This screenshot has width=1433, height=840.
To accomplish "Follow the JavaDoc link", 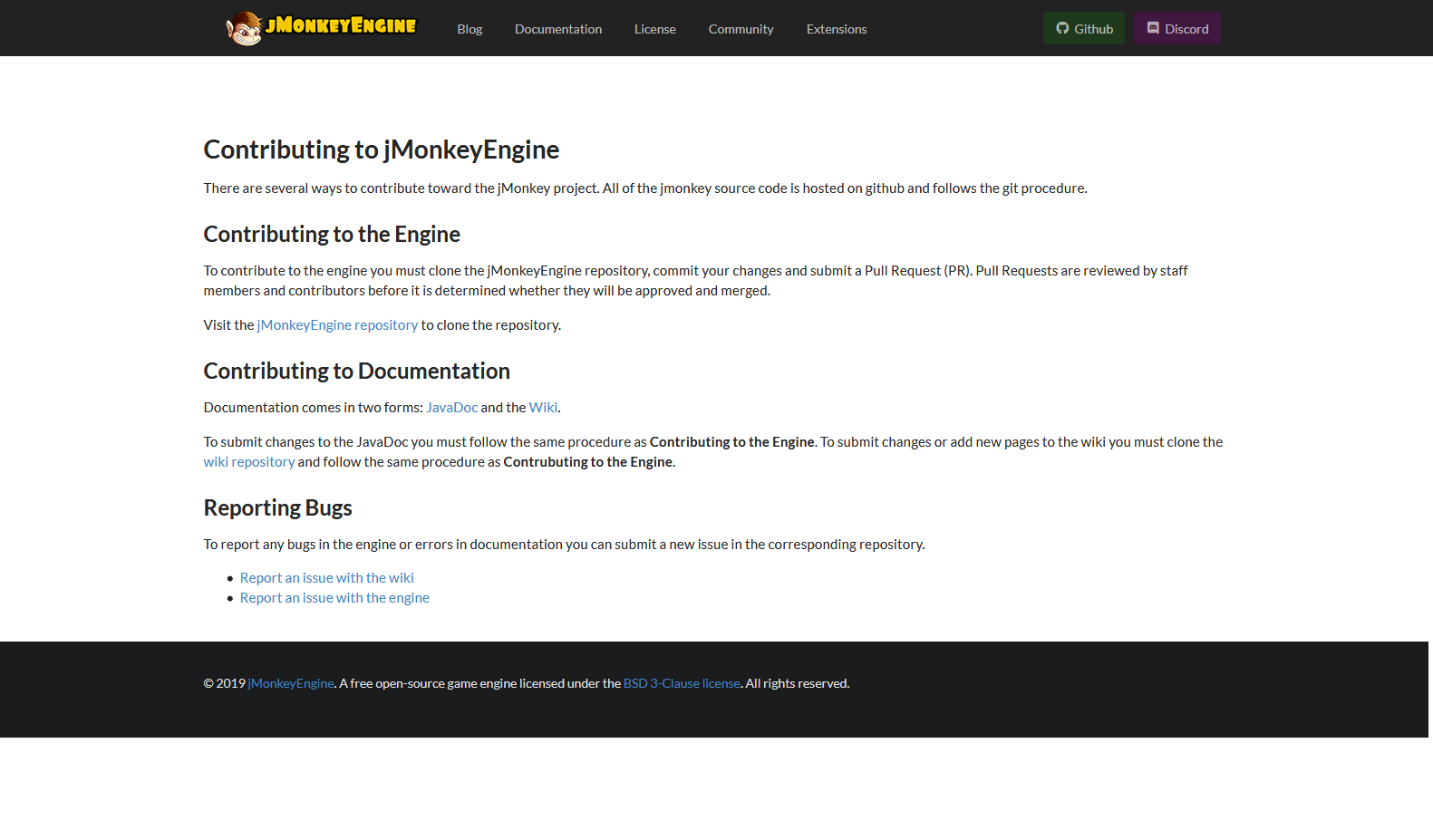I will tap(451, 408).
